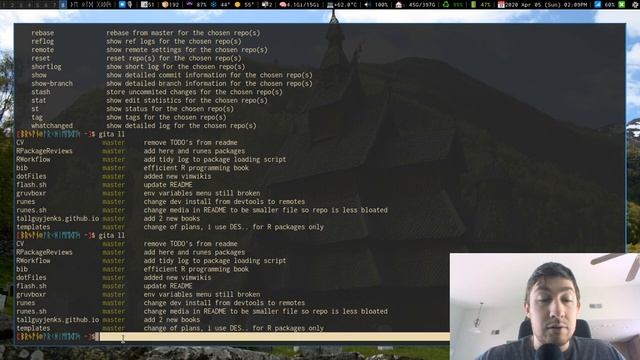
Task: Click the pink brain memory usage icon
Action: click(x=283, y=4)
